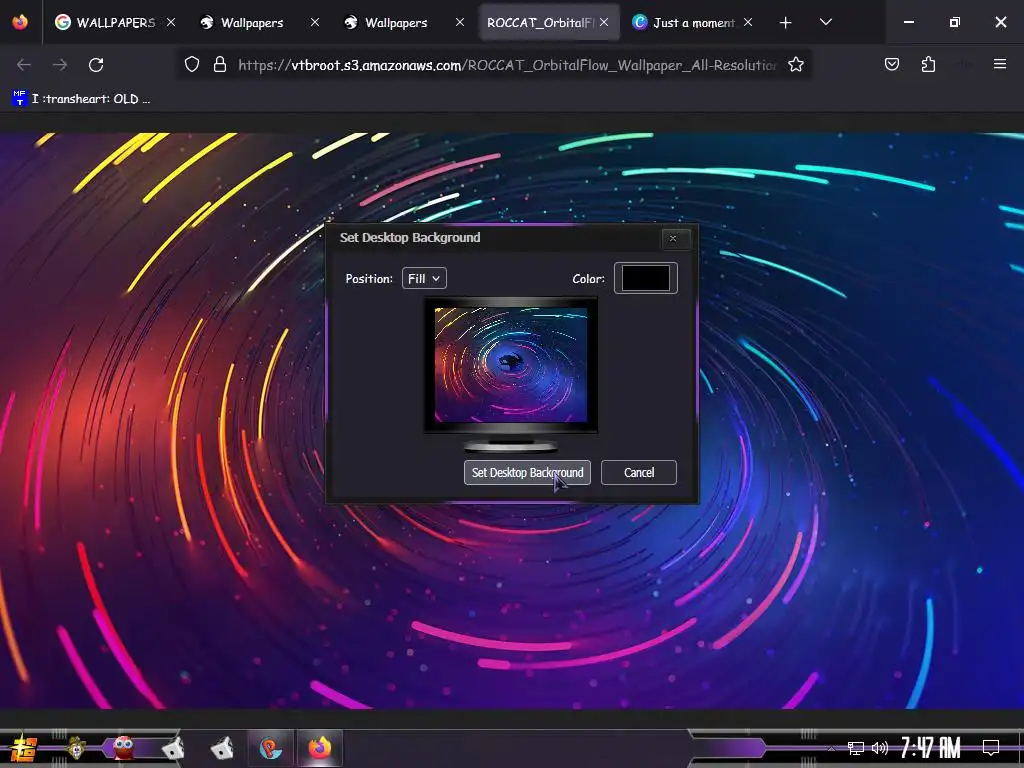1024x768 pixels.
Task: Open the Firefox hamburger application menu
Action: point(1000,64)
